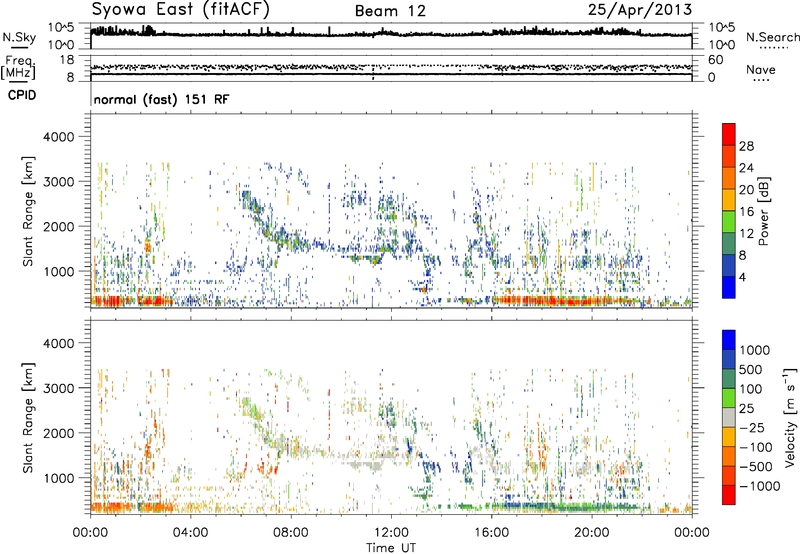Click the N.Search legend label
The height and width of the screenshot is (554, 800).
pyautogui.click(x=773, y=37)
